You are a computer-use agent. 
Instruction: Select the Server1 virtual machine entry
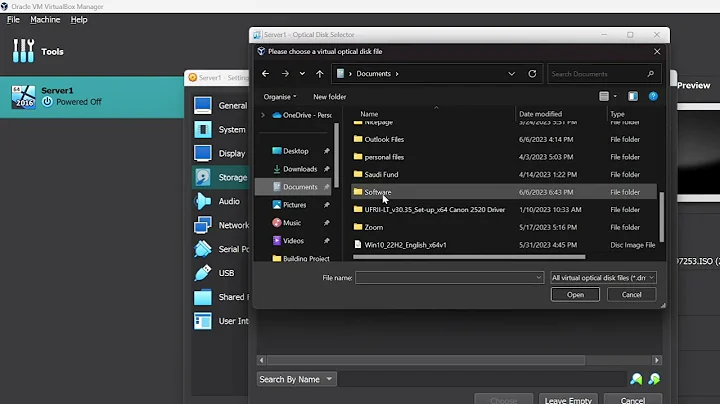(92, 96)
